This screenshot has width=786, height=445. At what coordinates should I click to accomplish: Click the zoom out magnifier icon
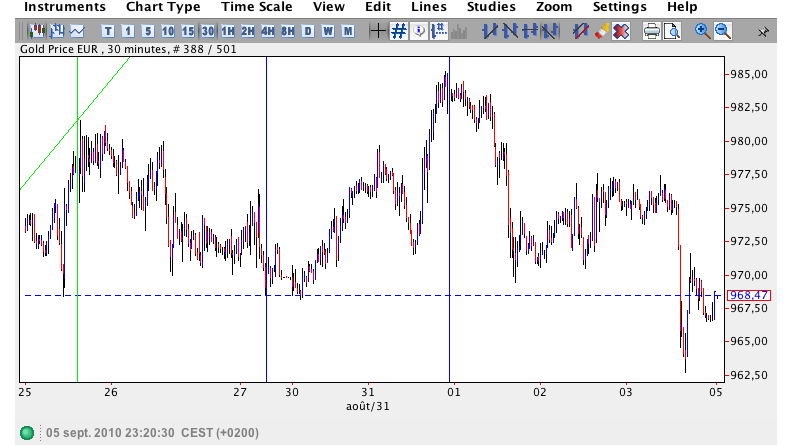click(x=723, y=31)
